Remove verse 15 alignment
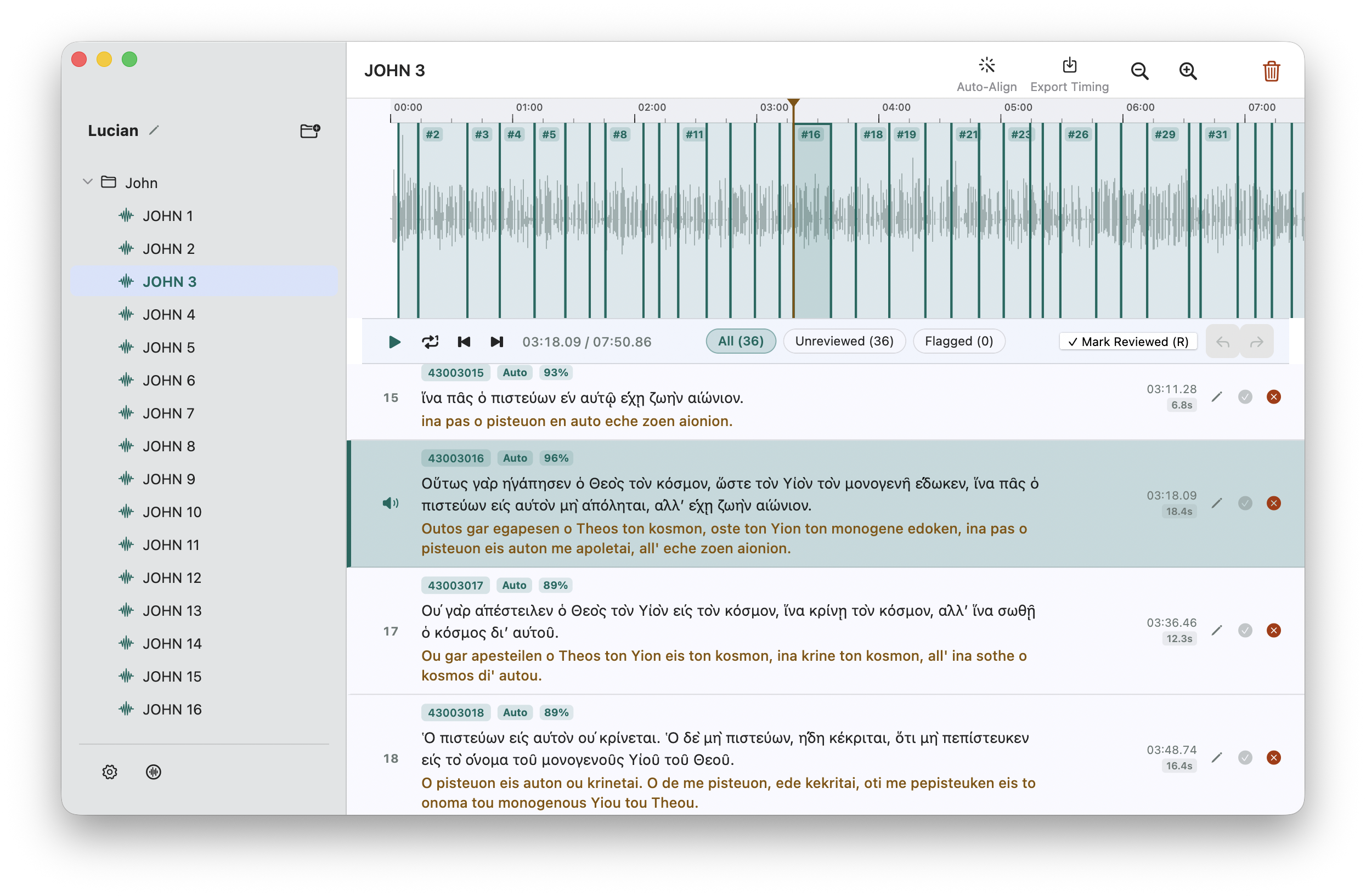The image size is (1366, 896). tap(1273, 397)
